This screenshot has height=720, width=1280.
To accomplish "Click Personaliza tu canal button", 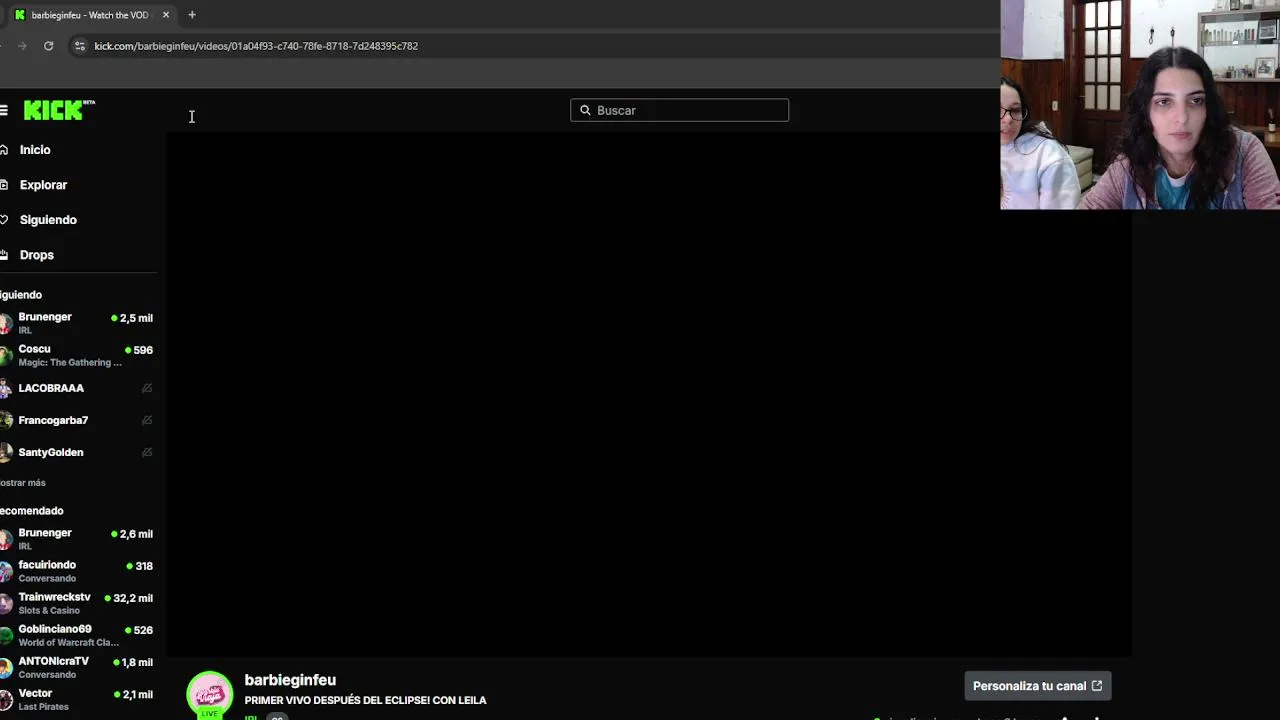I will point(1038,686).
